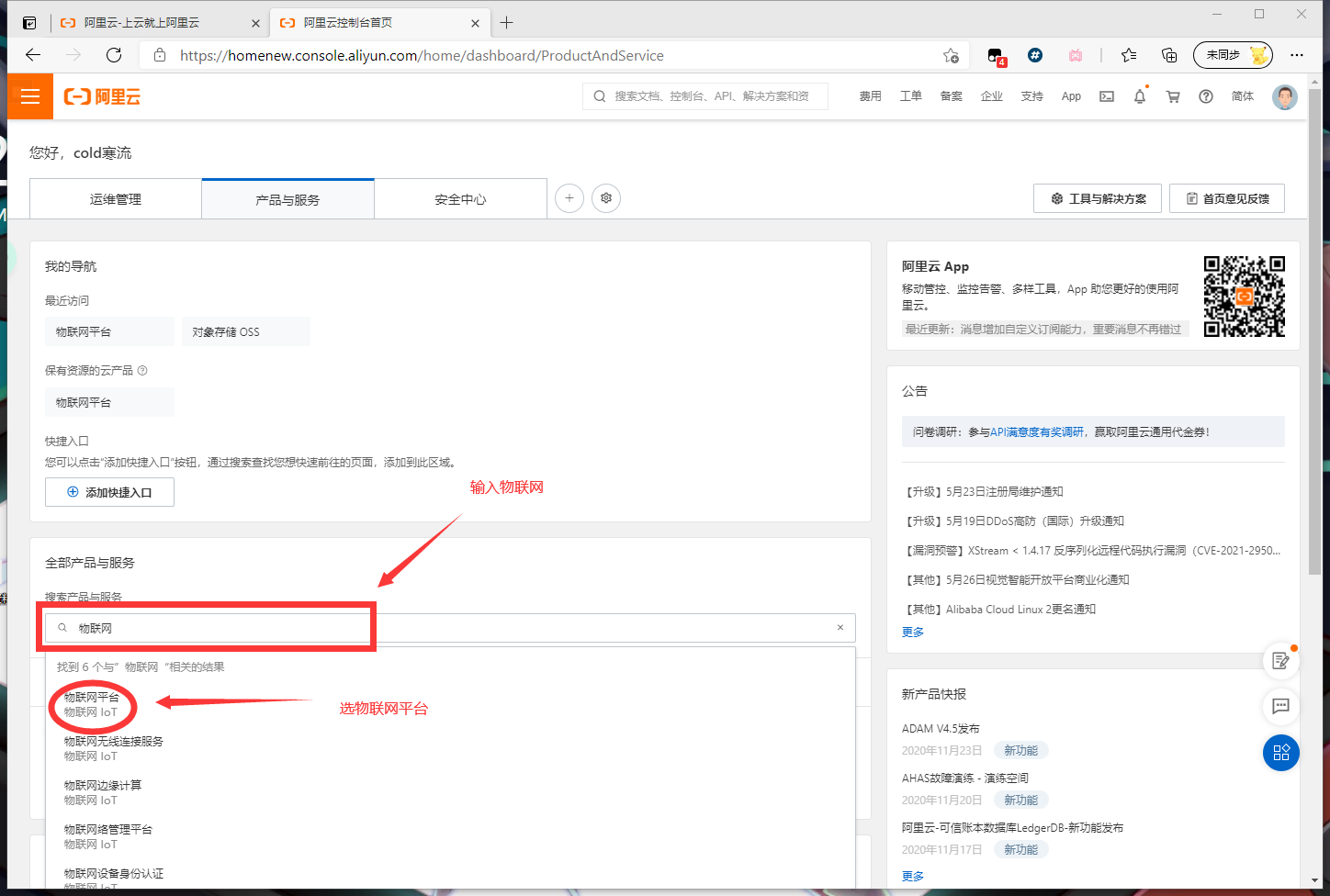Viewport: 1330px width, 896px height.
Task: Open the 费用 menu
Action: pyautogui.click(x=871, y=96)
